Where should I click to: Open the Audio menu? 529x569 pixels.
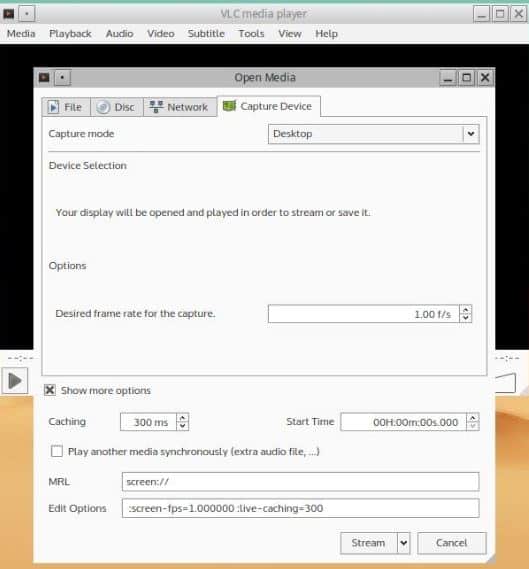(119, 34)
